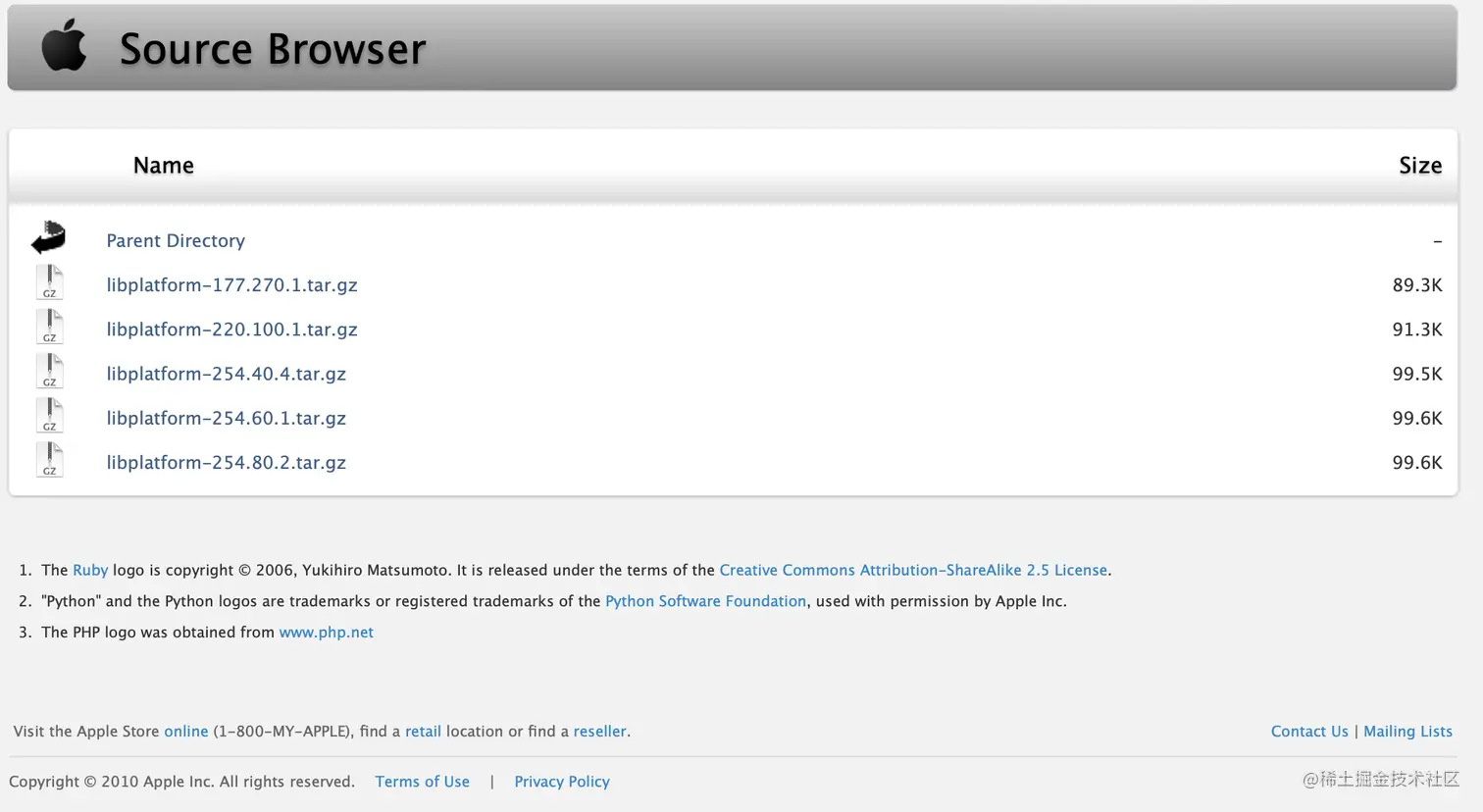
Task: Click the copyright 2010 Apple Inc. text
Action: [181, 782]
